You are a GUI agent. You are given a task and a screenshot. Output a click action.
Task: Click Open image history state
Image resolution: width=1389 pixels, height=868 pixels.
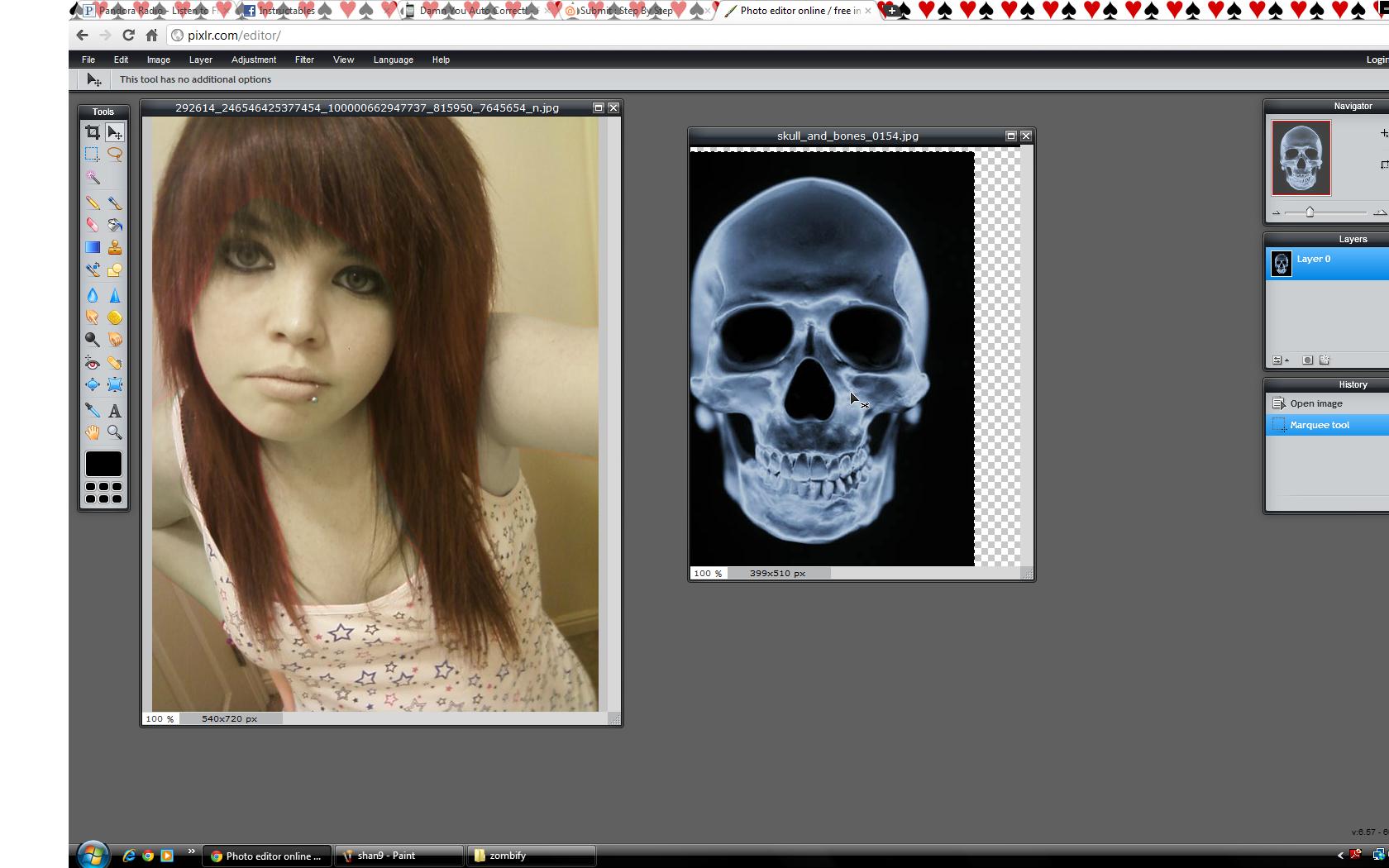tap(1327, 403)
